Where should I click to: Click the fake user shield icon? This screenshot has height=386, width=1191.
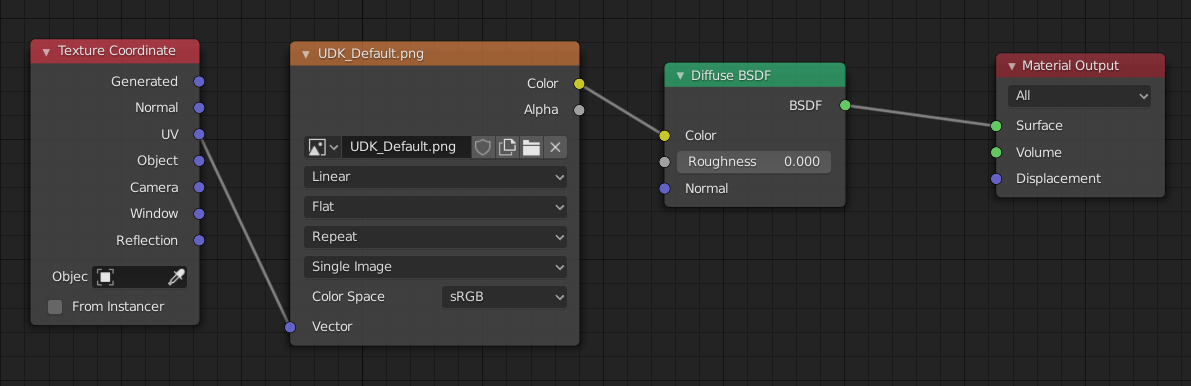(483, 147)
